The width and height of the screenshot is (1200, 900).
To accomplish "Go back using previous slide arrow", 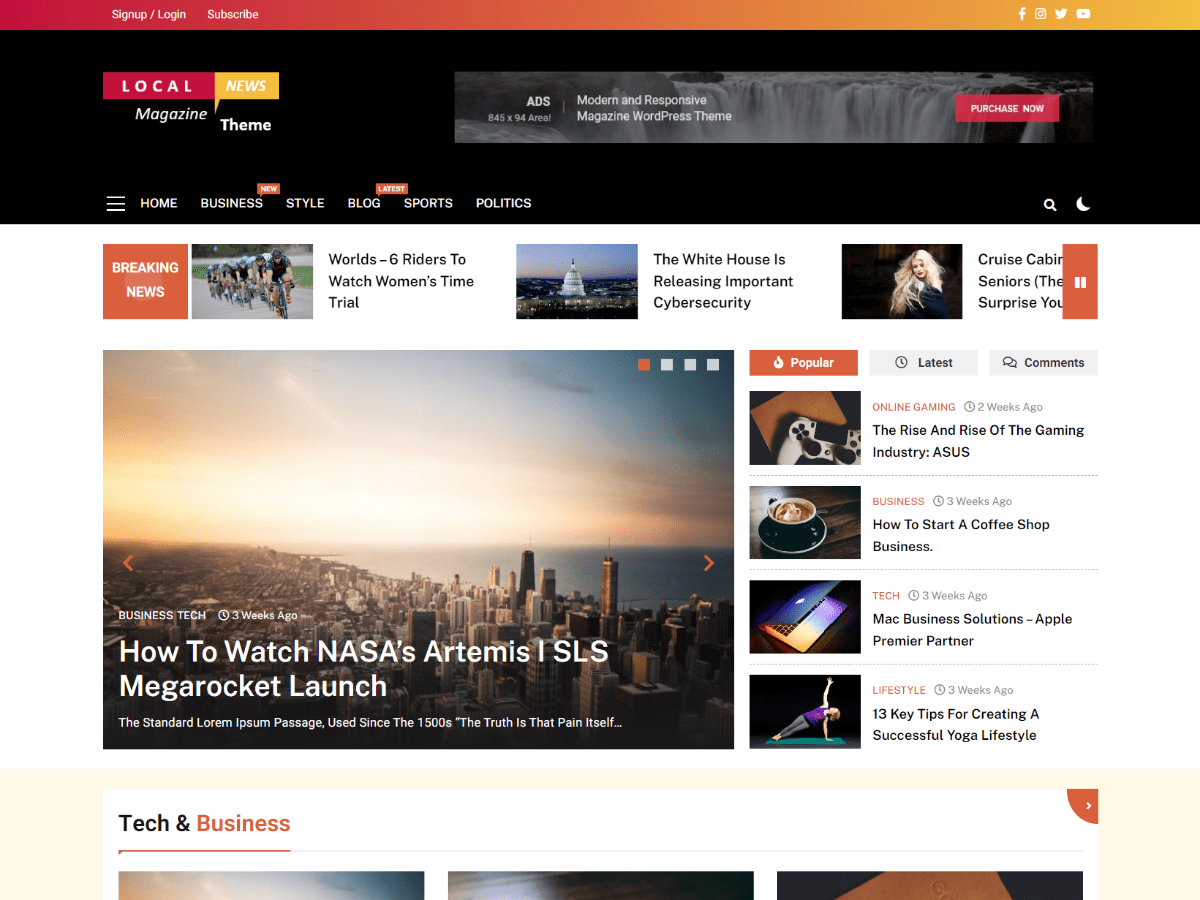I will coord(128,562).
